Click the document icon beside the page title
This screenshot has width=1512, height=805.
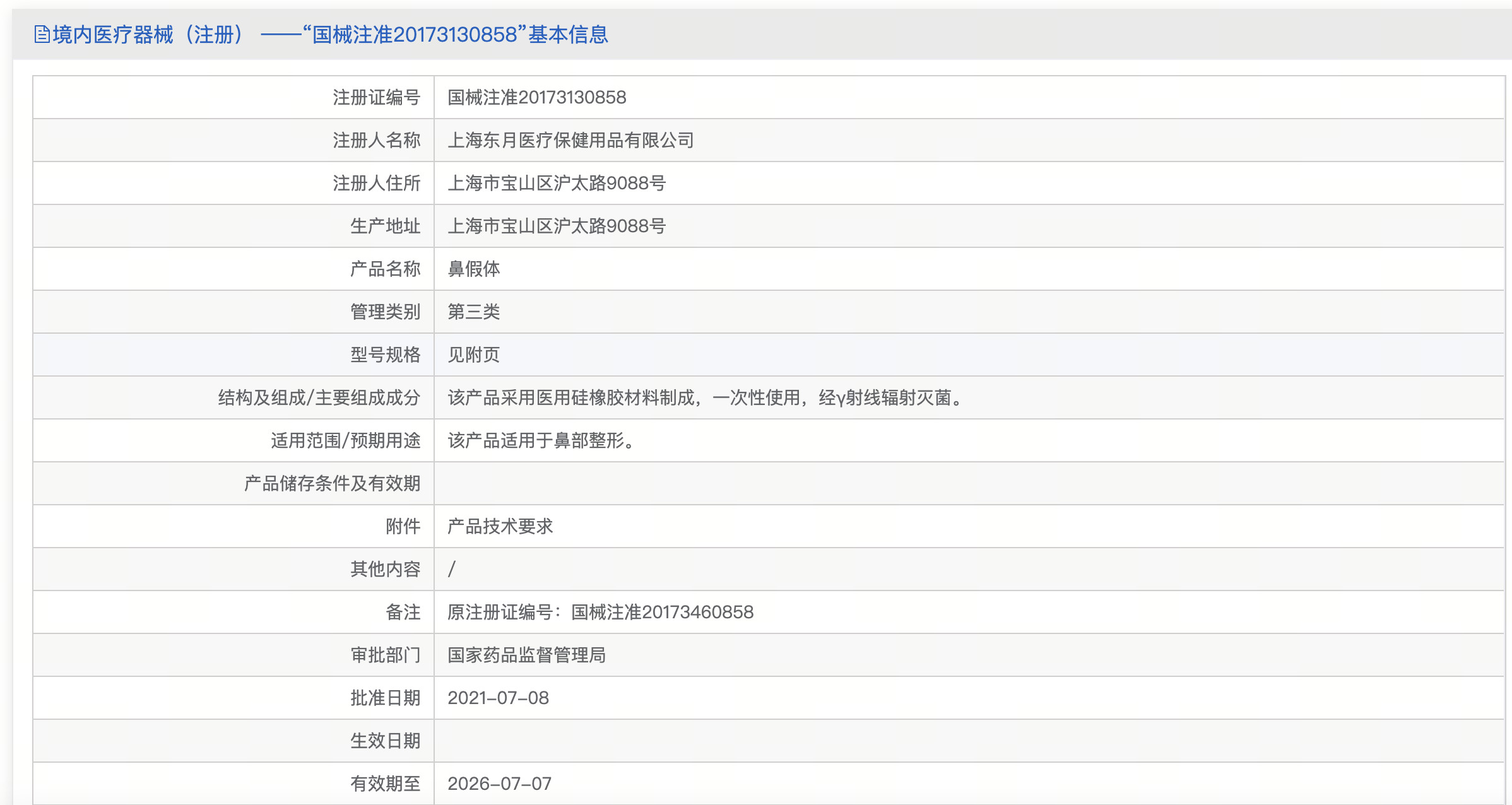tap(42, 34)
